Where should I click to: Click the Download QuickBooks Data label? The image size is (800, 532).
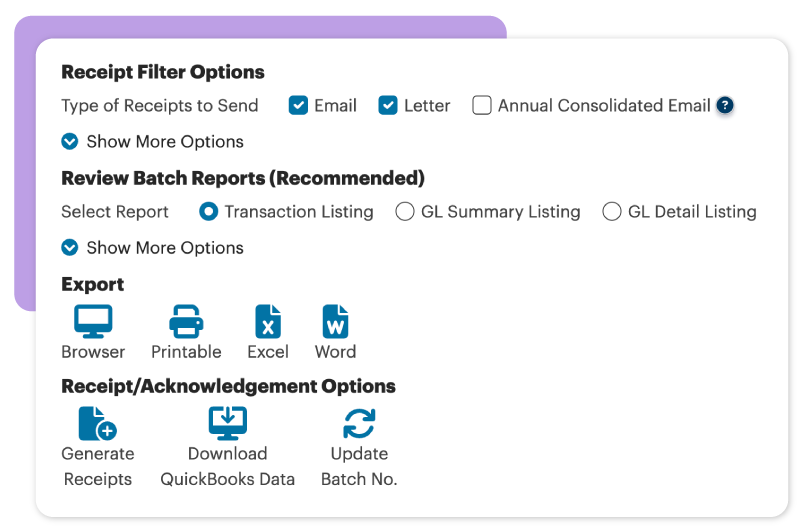[228, 466]
